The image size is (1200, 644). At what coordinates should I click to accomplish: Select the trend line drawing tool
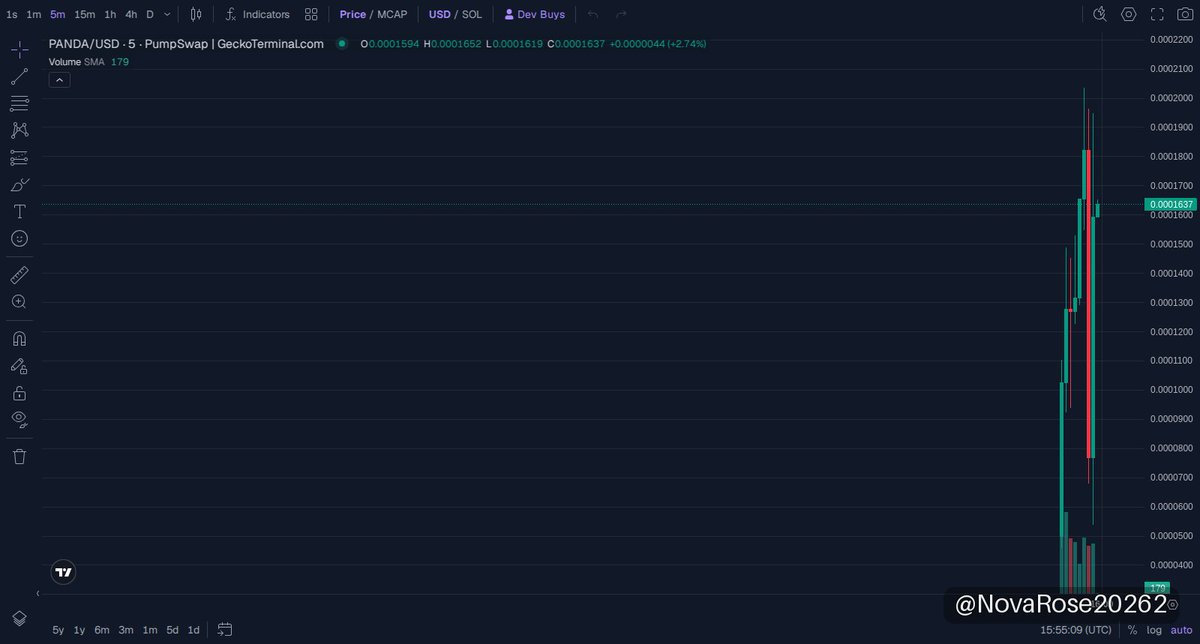click(20, 77)
